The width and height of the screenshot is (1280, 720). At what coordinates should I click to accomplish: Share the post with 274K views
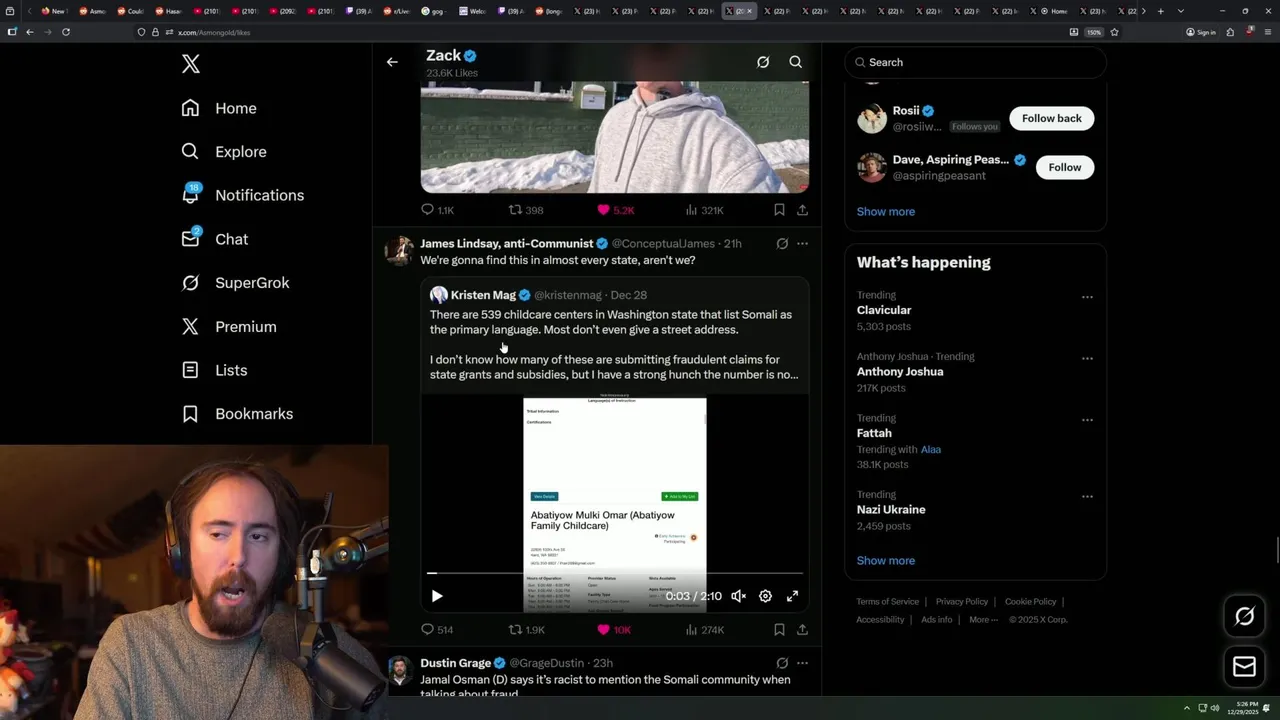[802, 630]
